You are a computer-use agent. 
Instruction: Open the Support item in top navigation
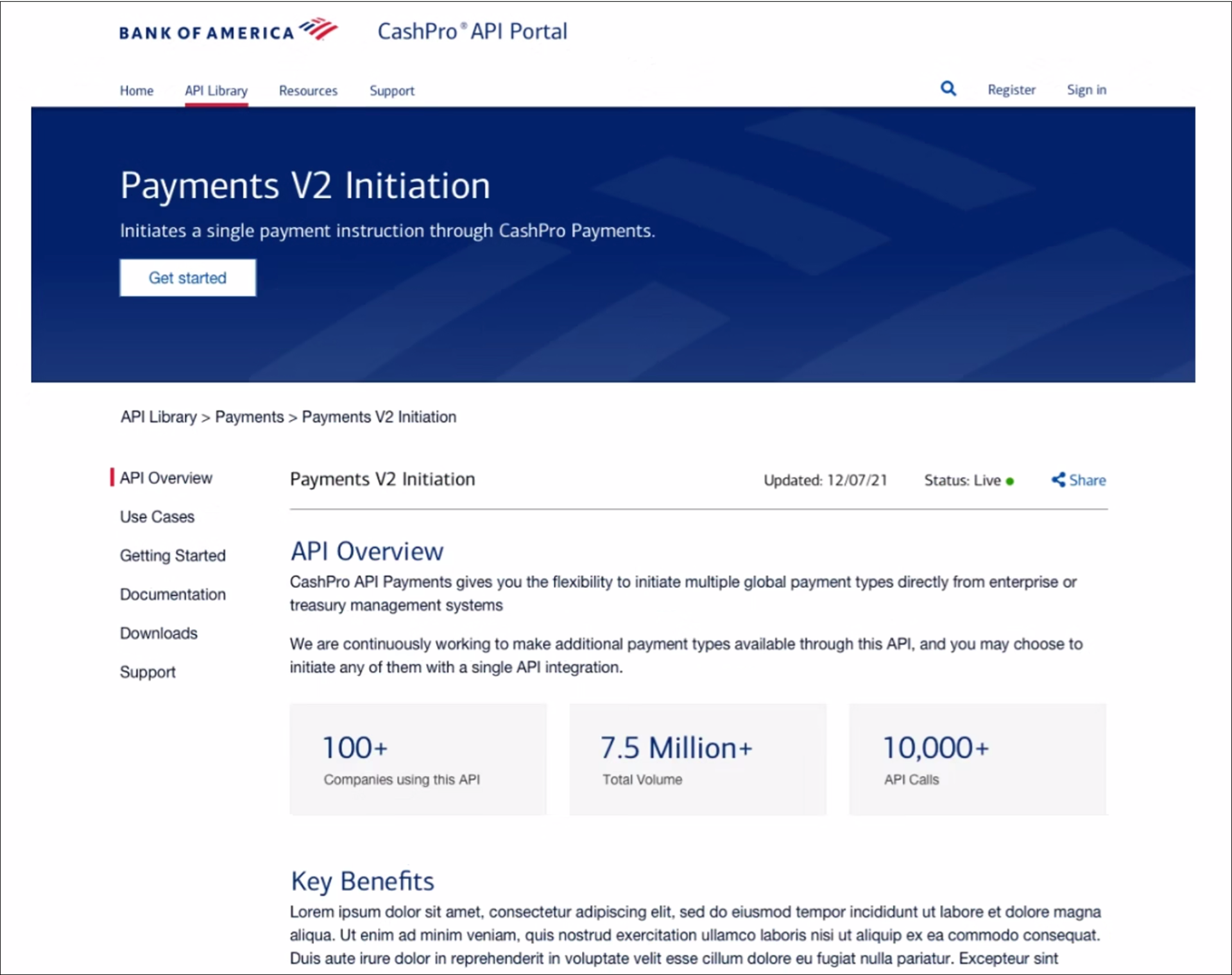pos(392,91)
